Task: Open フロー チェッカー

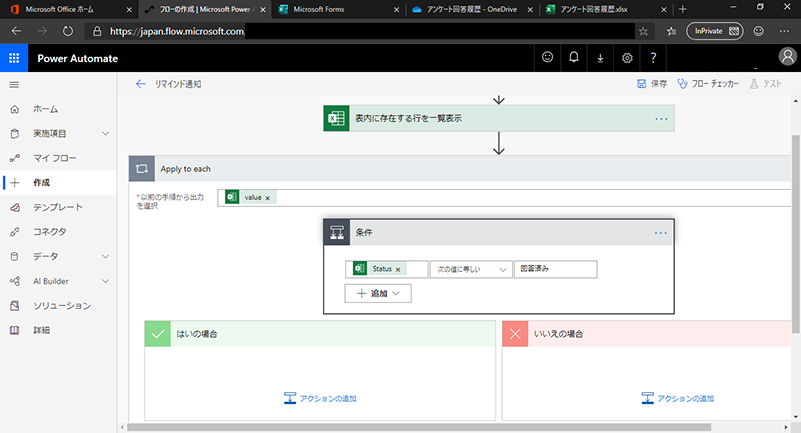Action: tap(708, 84)
